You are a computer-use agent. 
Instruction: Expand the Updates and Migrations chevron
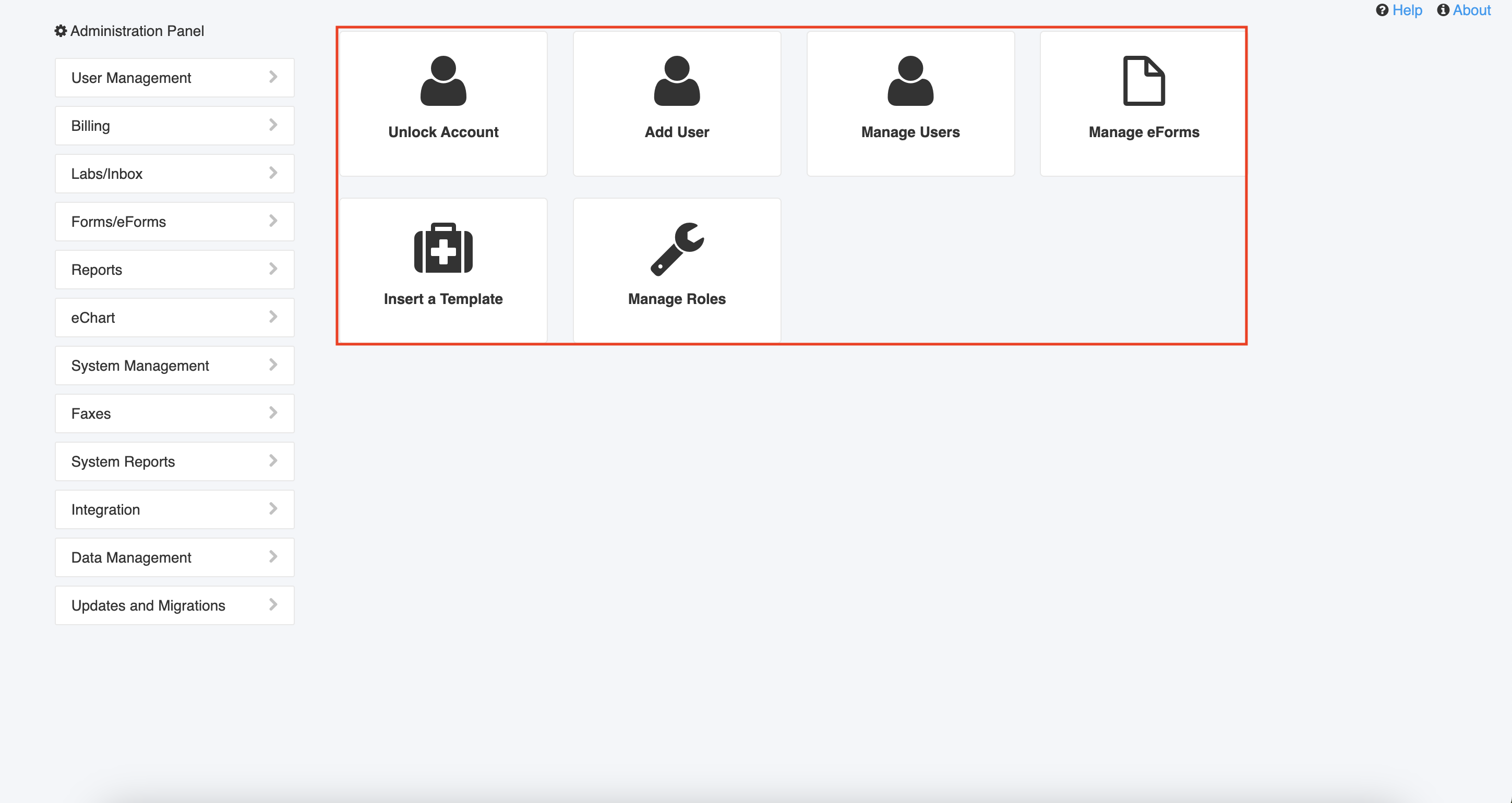coord(273,605)
